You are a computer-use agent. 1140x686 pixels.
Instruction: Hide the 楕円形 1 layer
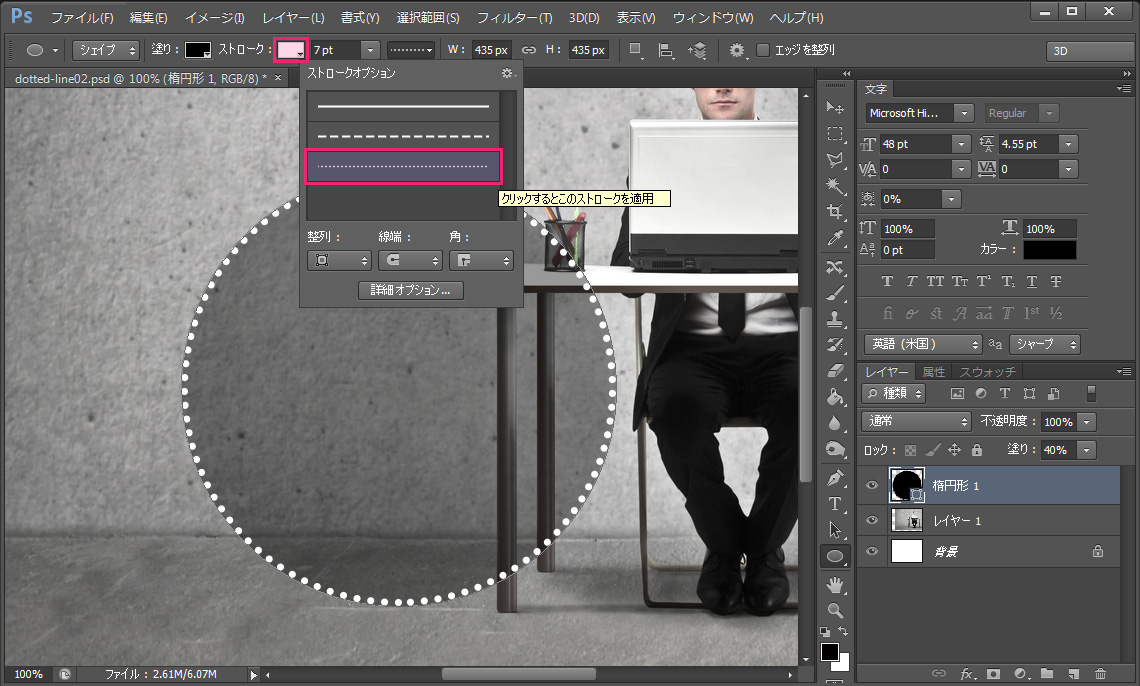871,486
